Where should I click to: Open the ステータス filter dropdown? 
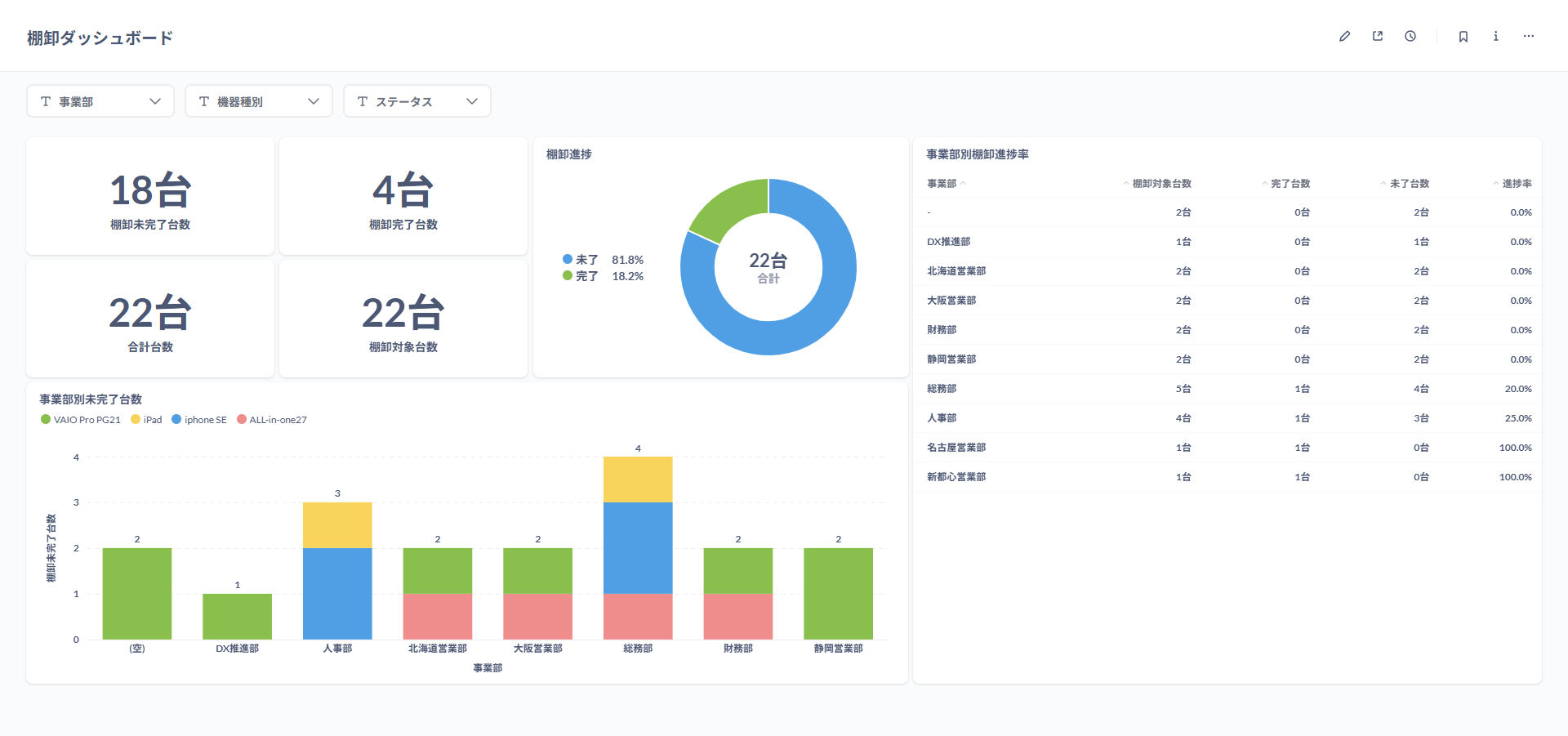(x=417, y=101)
